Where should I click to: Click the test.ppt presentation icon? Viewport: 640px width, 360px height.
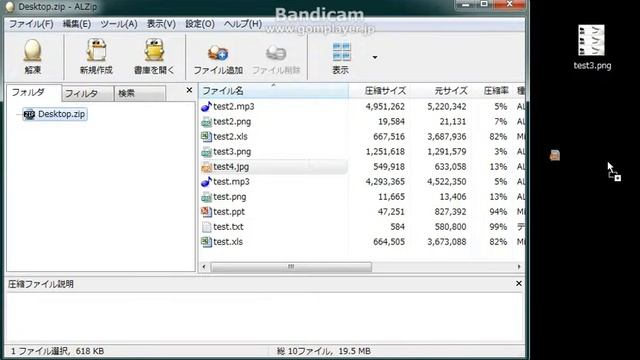coord(207,212)
